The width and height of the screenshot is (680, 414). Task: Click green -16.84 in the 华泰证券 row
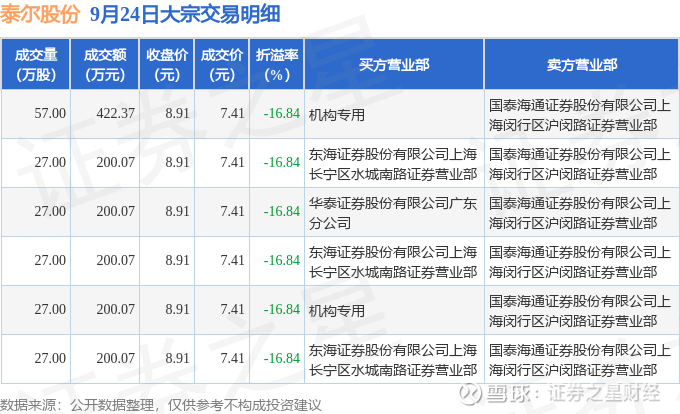pyautogui.click(x=282, y=212)
